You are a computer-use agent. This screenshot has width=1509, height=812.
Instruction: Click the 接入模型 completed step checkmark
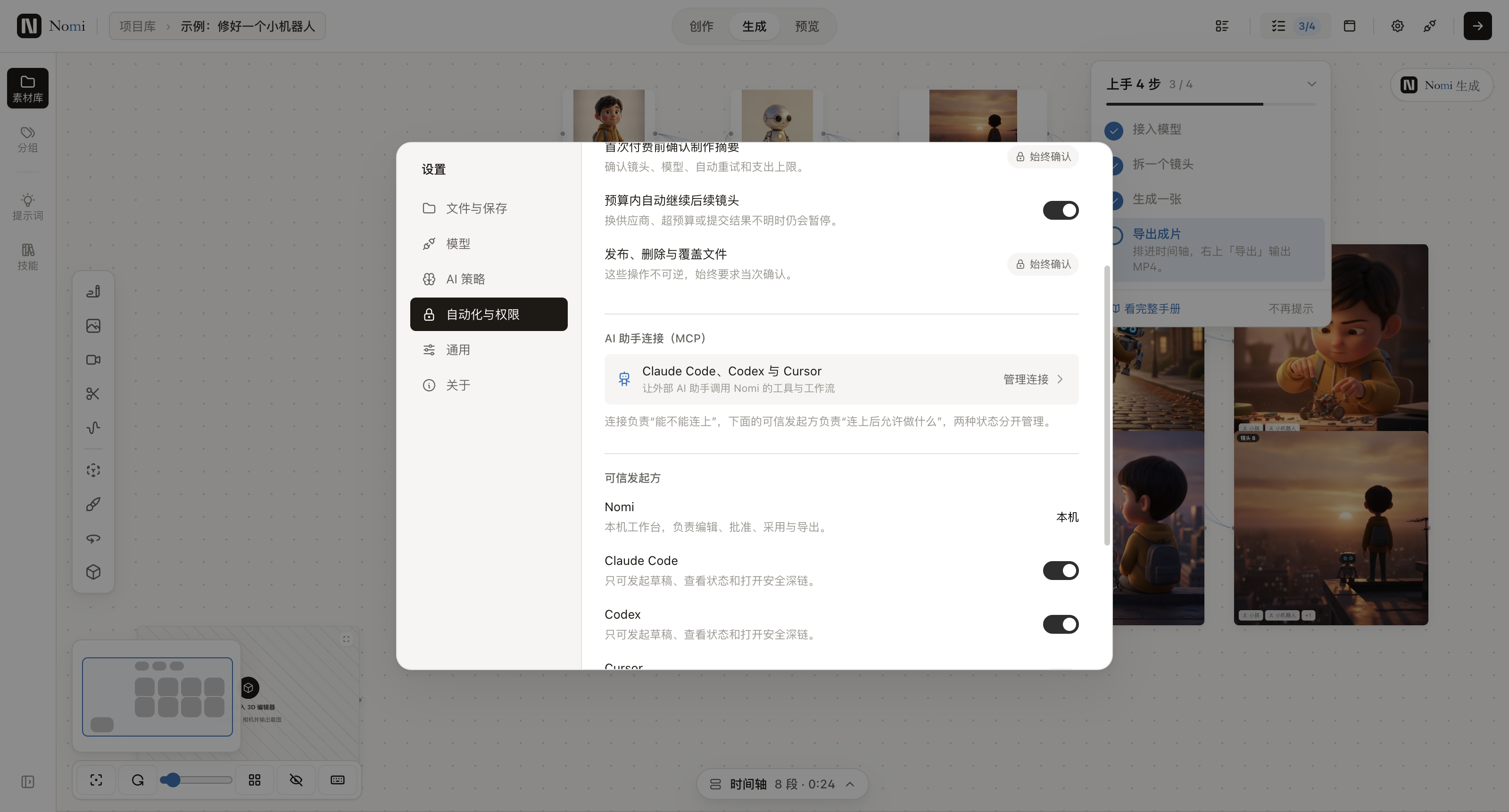tap(1113, 130)
